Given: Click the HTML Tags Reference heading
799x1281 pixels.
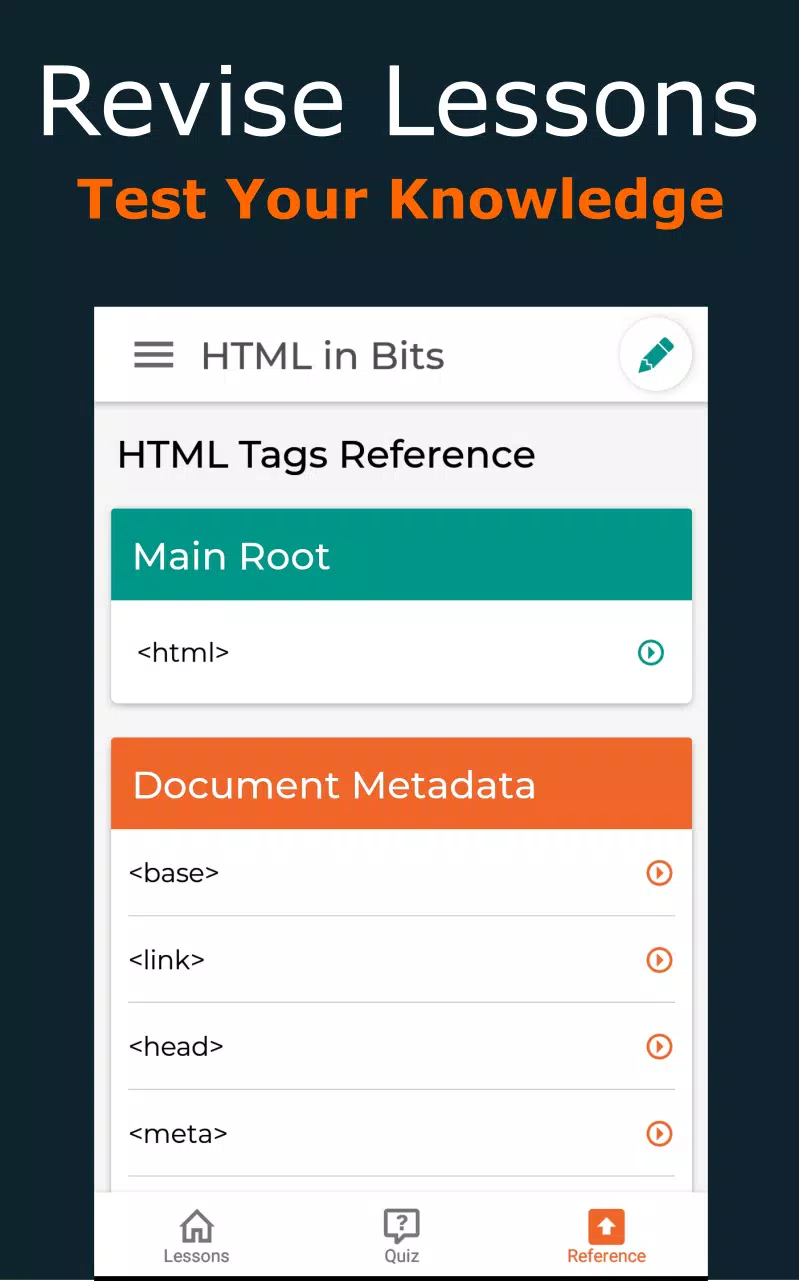Looking at the screenshot, I should pos(326,455).
